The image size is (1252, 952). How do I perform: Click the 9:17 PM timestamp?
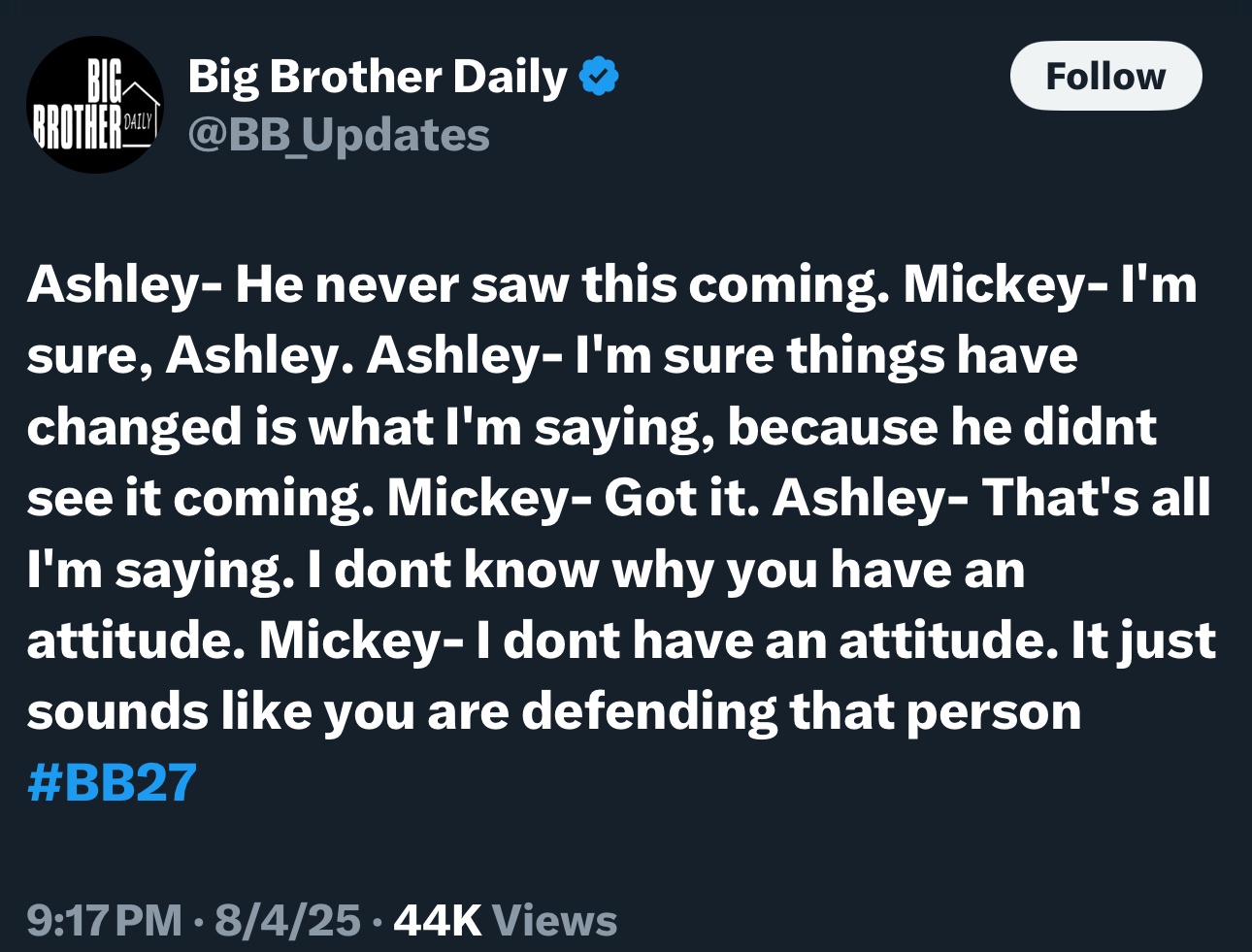[x=105, y=920]
